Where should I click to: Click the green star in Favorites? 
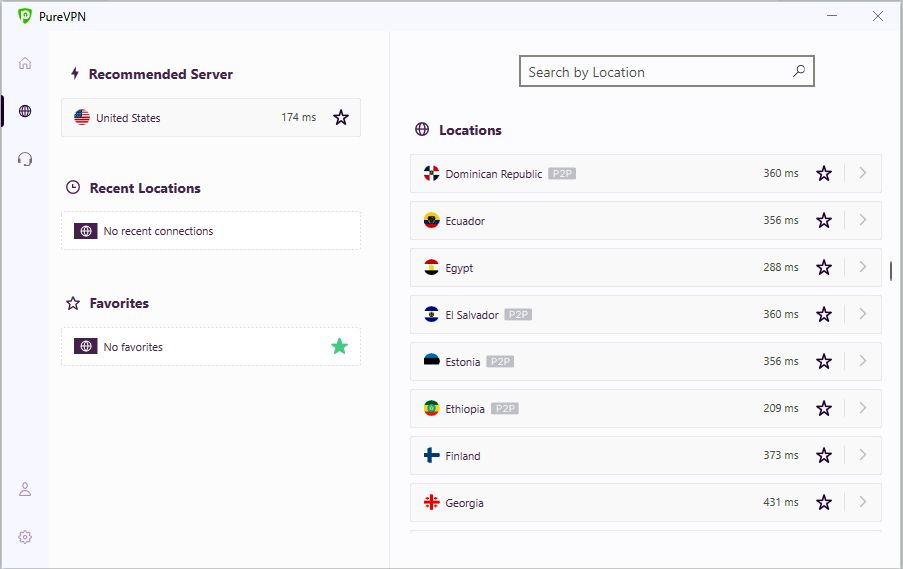click(x=340, y=346)
